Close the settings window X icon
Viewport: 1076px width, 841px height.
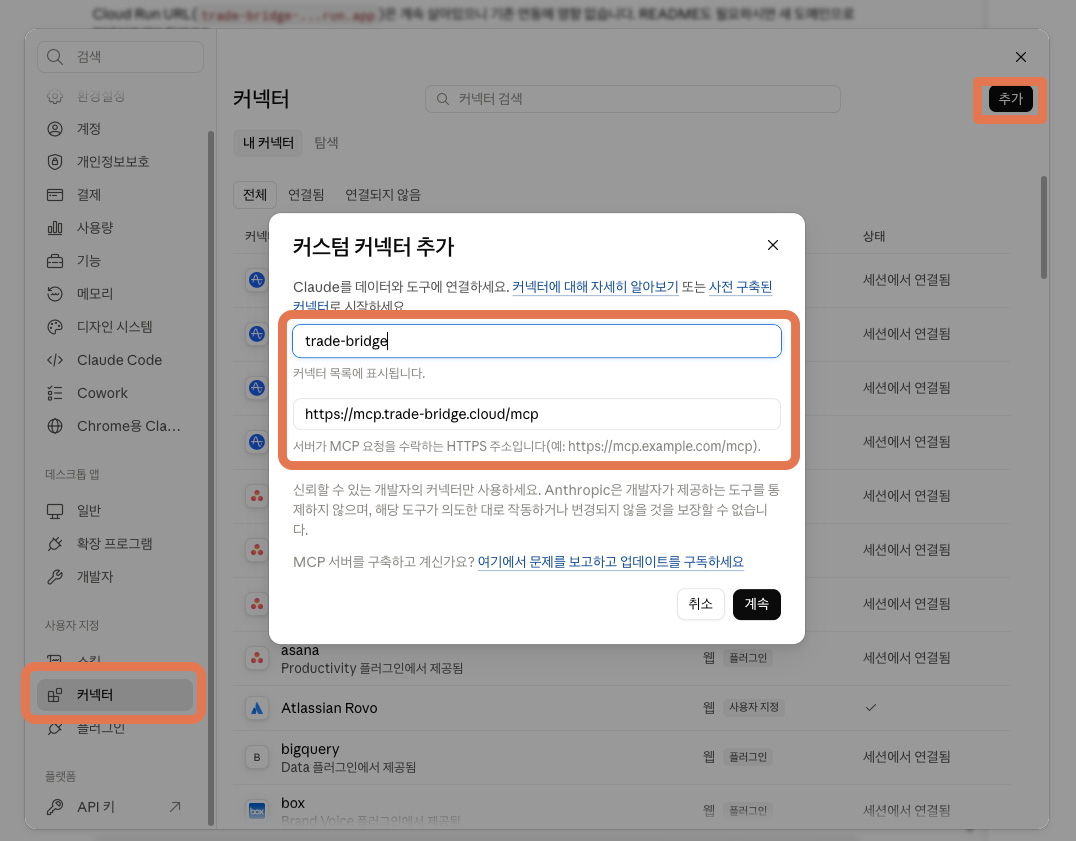click(1021, 57)
